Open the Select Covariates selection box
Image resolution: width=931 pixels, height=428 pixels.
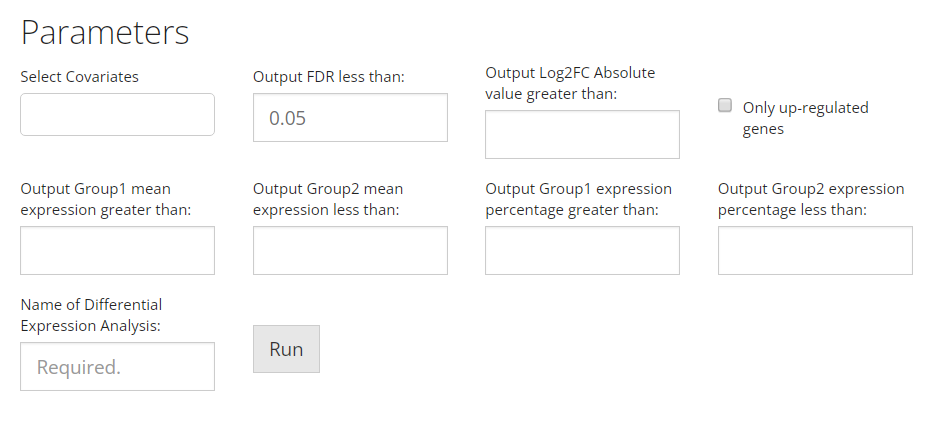(x=117, y=115)
